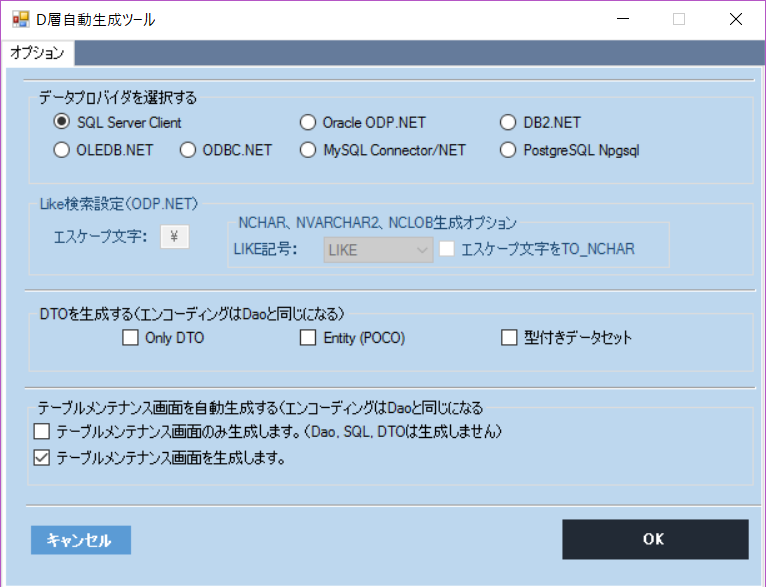Click the テーブルメンテナンス画面を自動生成する group title
Viewport: 766px width, 587px height.
tap(260, 407)
